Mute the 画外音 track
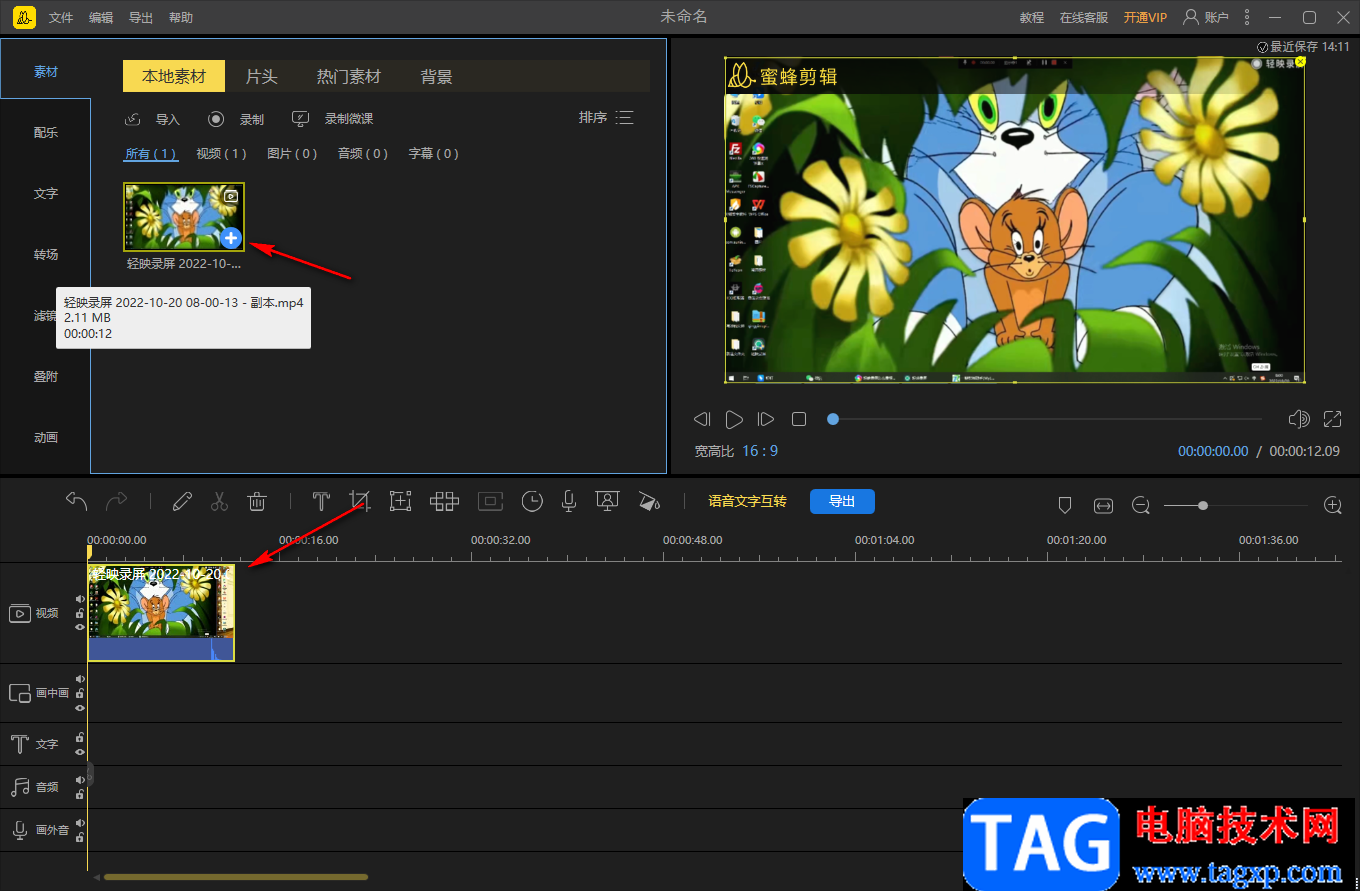The width and height of the screenshot is (1360, 891). (x=80, y=823)
